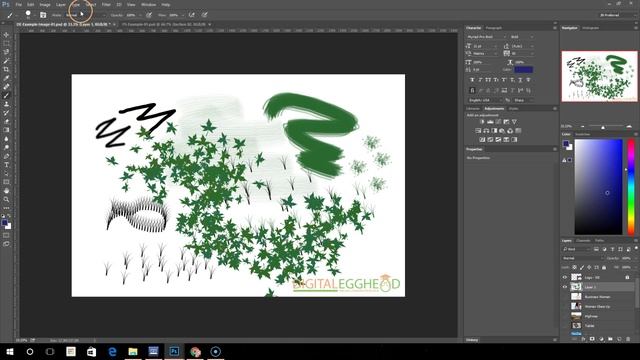Click the foreground color swatch in the toolbox

[4, 223]
